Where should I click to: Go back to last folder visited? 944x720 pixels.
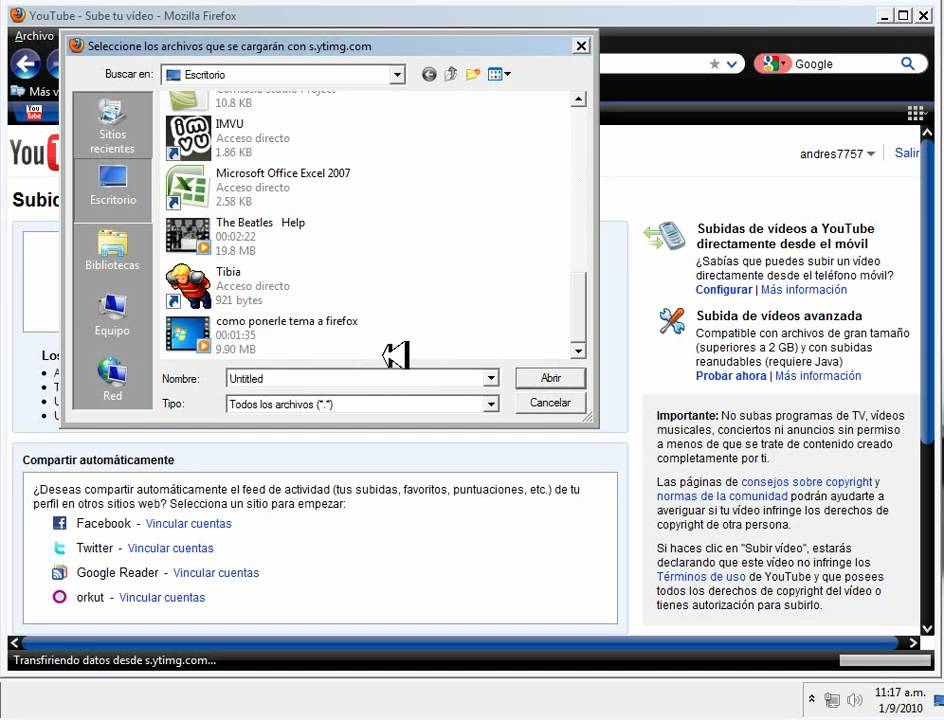point(429,75)
